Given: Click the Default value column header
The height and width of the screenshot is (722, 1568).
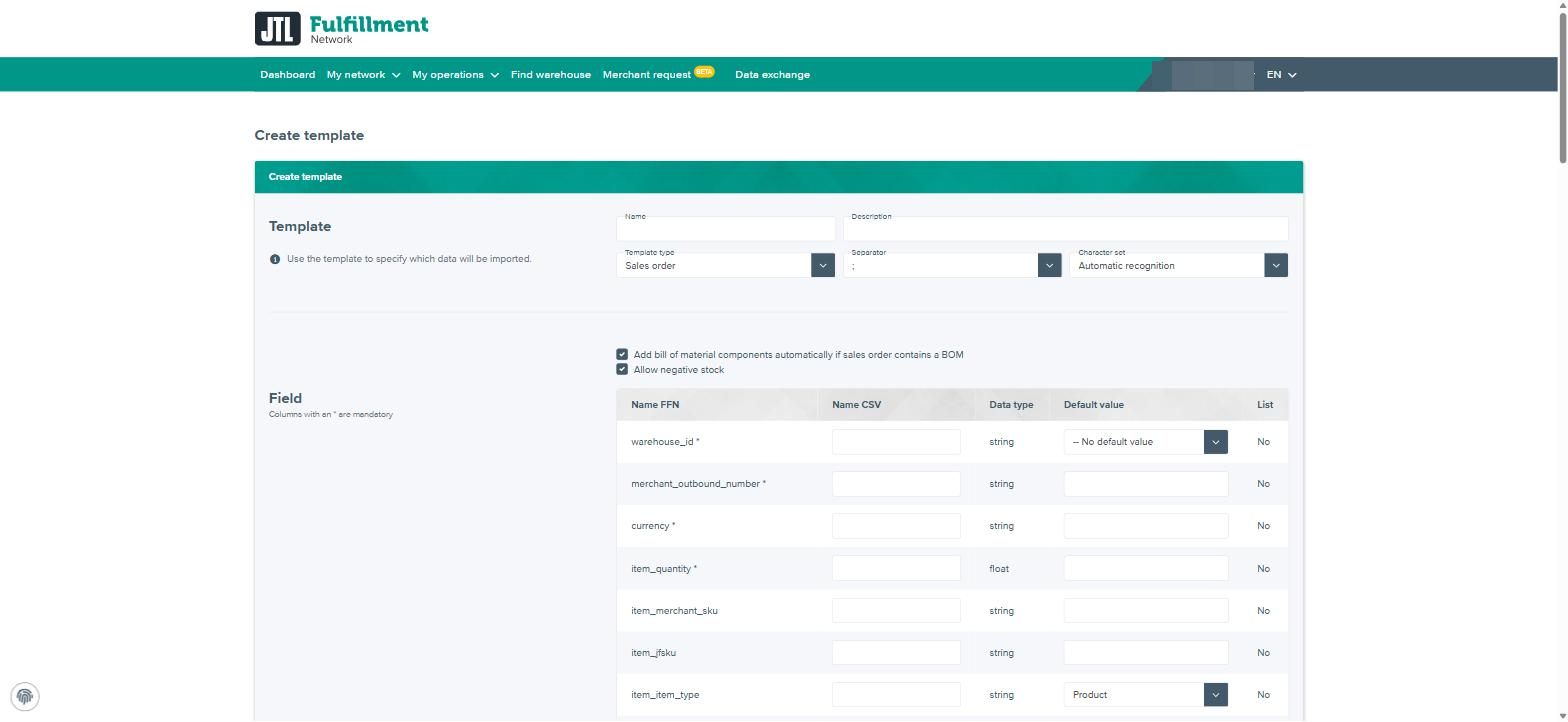Looking at the screenshot, I should [1094, 405].
